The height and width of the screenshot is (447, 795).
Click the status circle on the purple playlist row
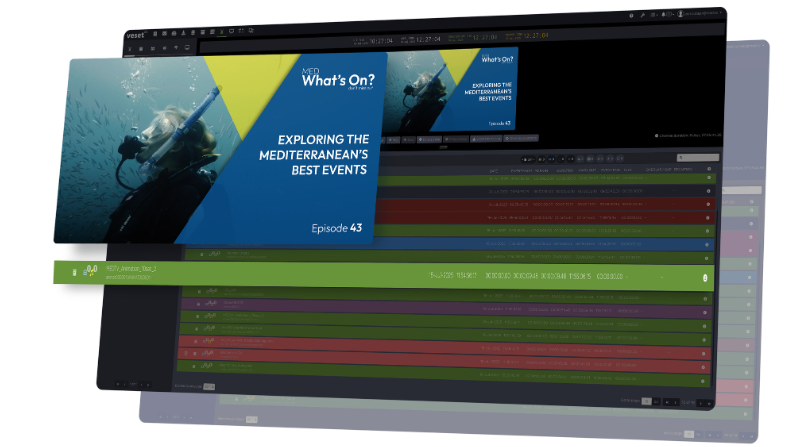(705, 313)
